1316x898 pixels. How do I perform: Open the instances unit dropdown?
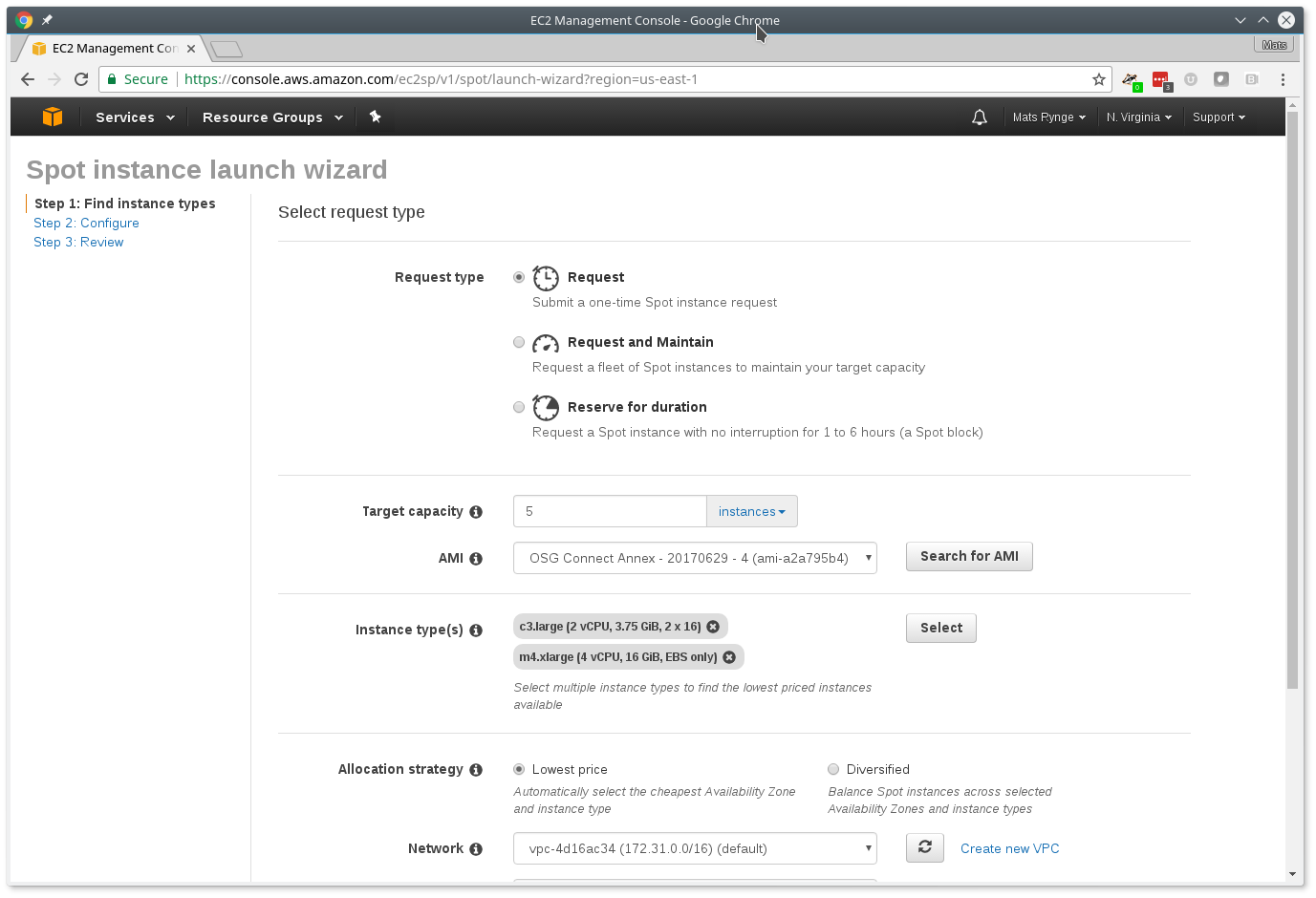752,511
